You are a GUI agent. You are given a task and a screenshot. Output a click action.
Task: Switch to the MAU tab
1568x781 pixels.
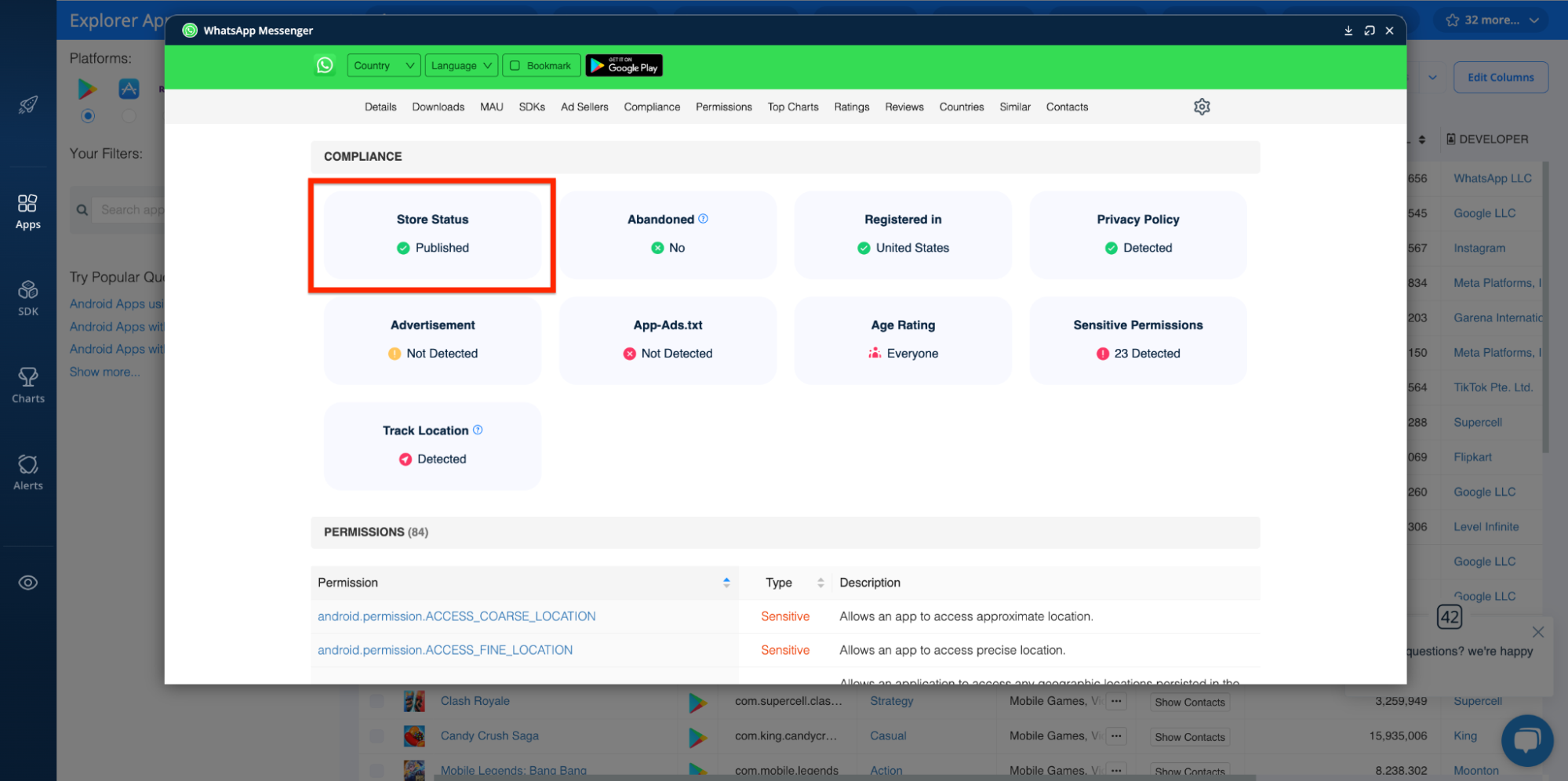[492, 107]
